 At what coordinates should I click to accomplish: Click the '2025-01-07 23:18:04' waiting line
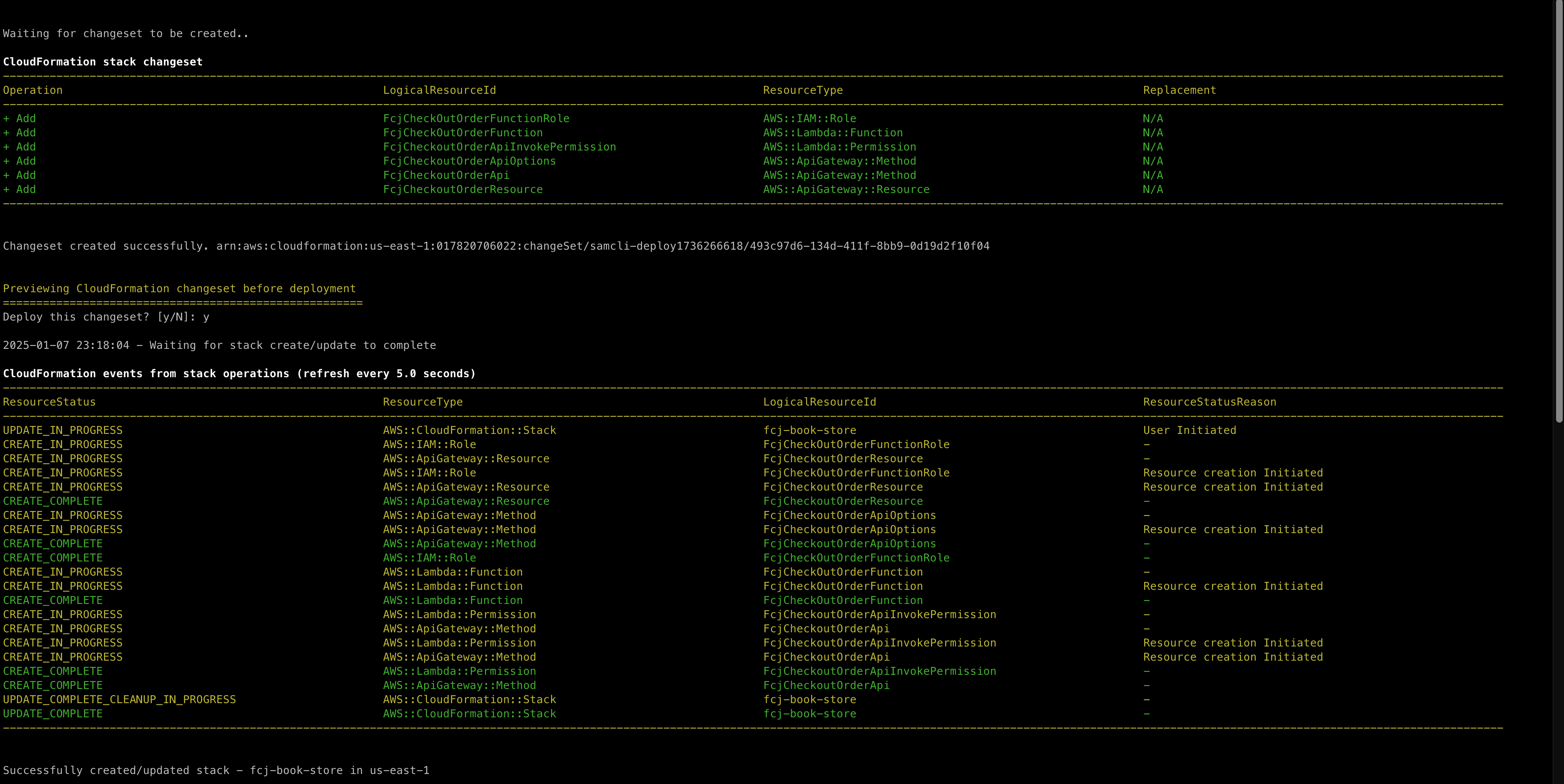click(219, 345)
